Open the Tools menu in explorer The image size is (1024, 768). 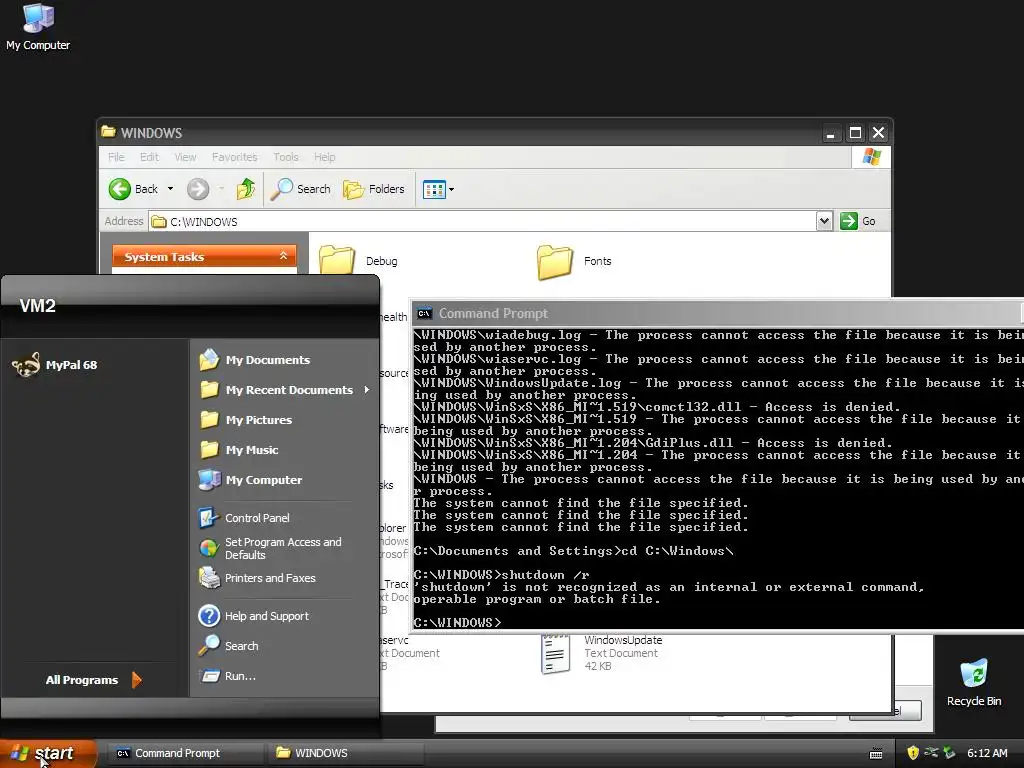point(285,157)
